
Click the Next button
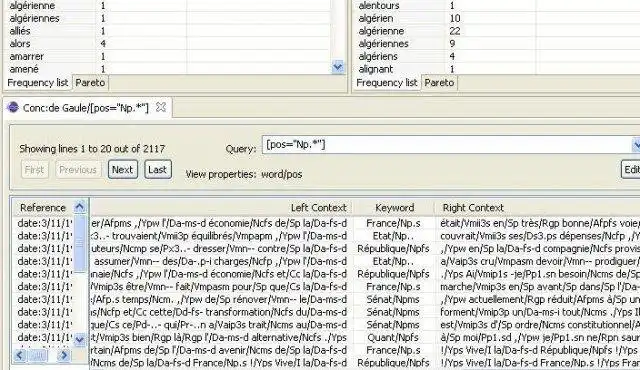tap(122, 169)
